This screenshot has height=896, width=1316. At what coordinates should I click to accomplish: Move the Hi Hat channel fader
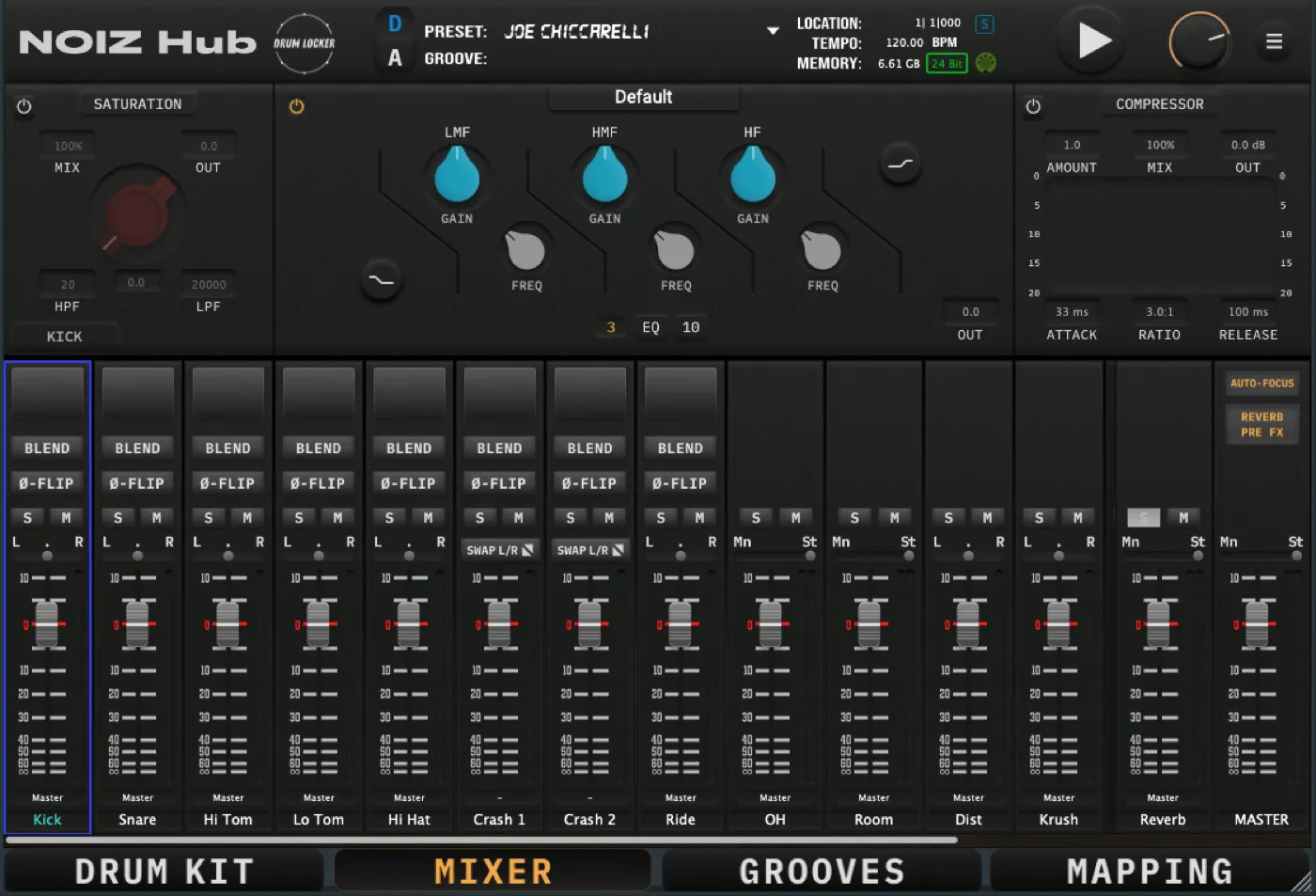coord(409,623)
